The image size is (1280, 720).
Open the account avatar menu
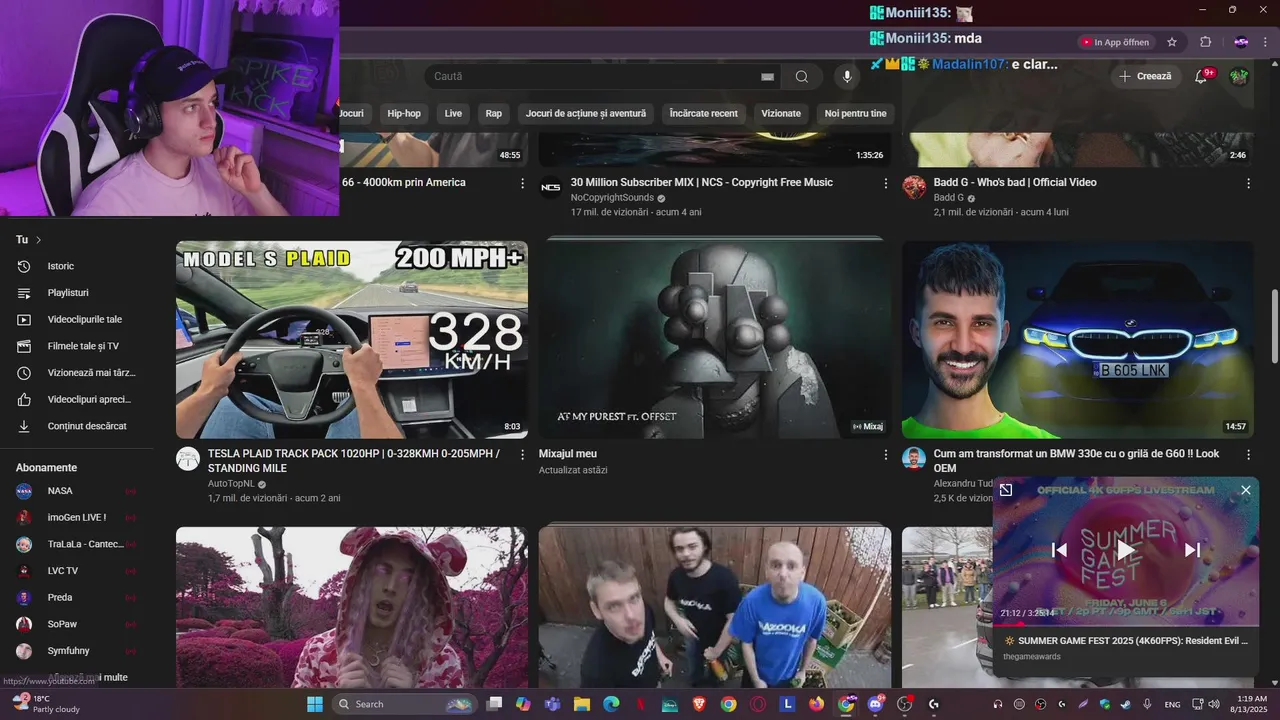[x=1239, y=76]
